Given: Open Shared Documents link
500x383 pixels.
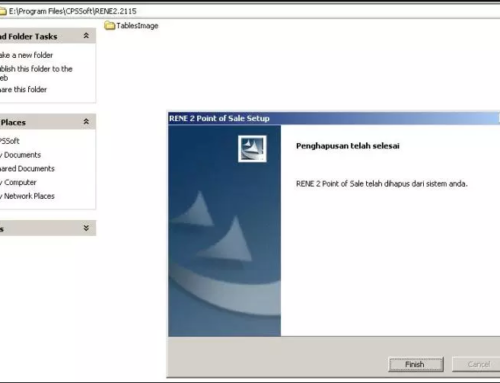Looking at the screenshot, I should (27, 169).
